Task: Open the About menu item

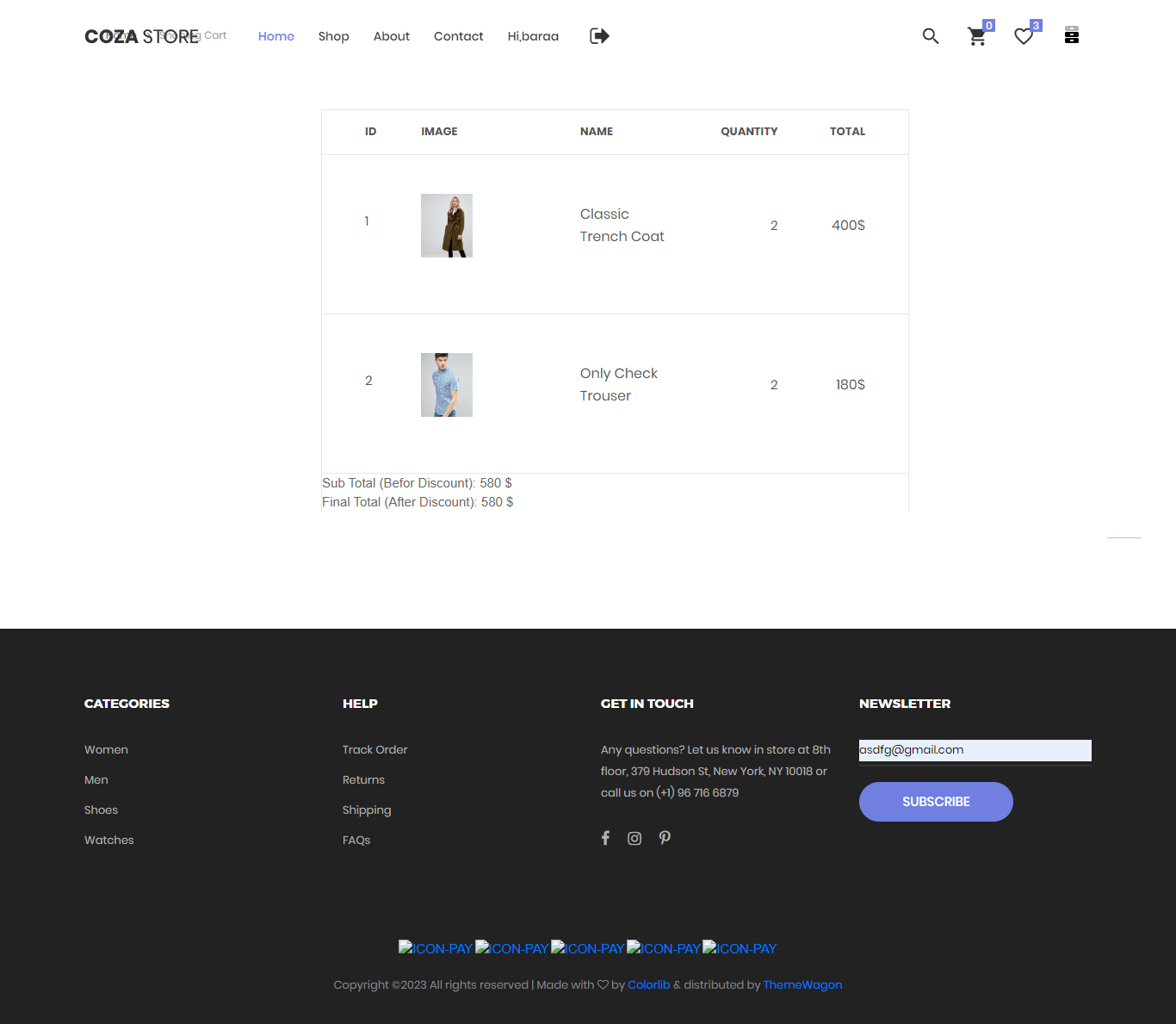Action: 392,36
